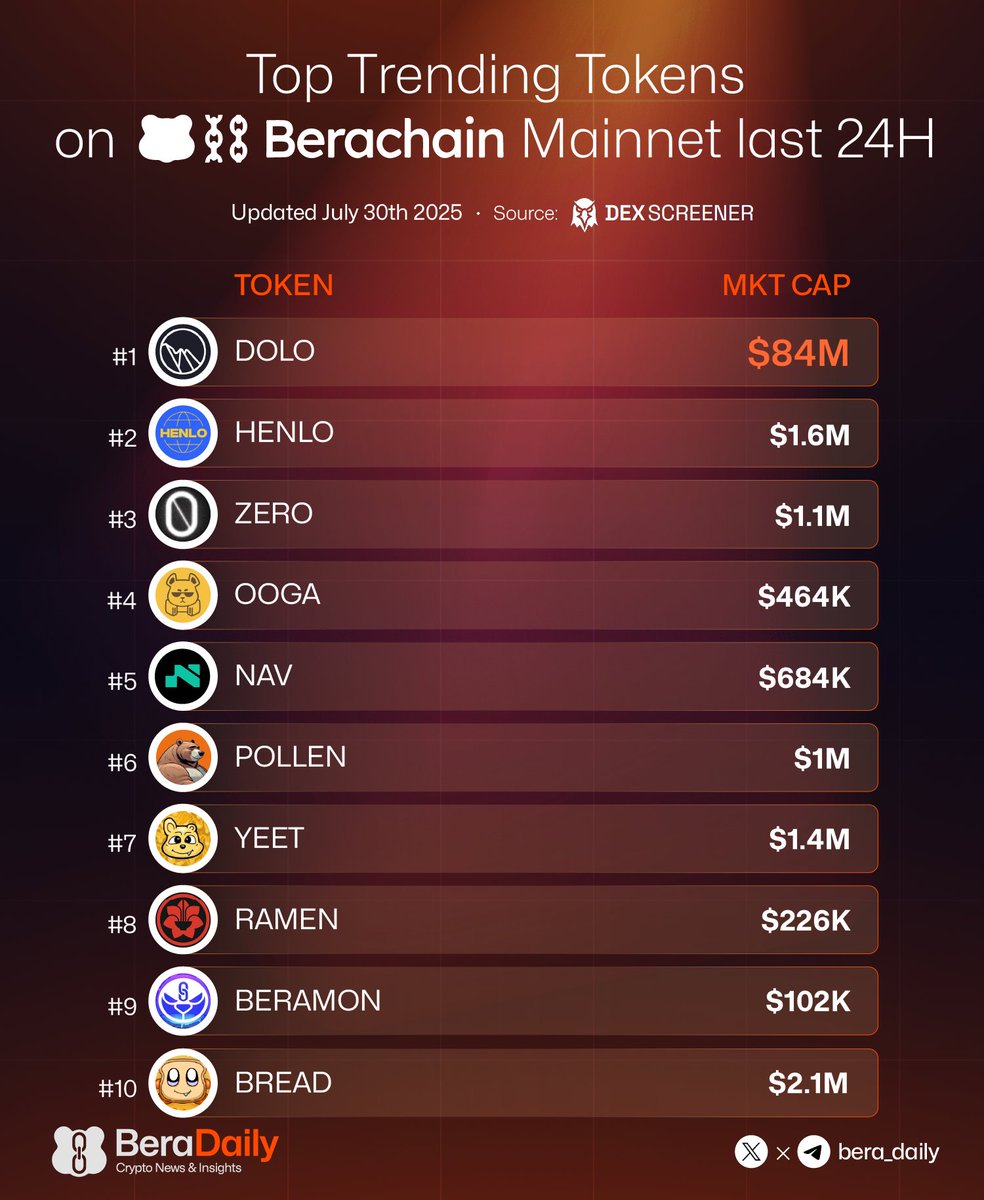Open the X social icon
The height and width of the screenshot is (1200, 984).
click(x=752, y=1152)
